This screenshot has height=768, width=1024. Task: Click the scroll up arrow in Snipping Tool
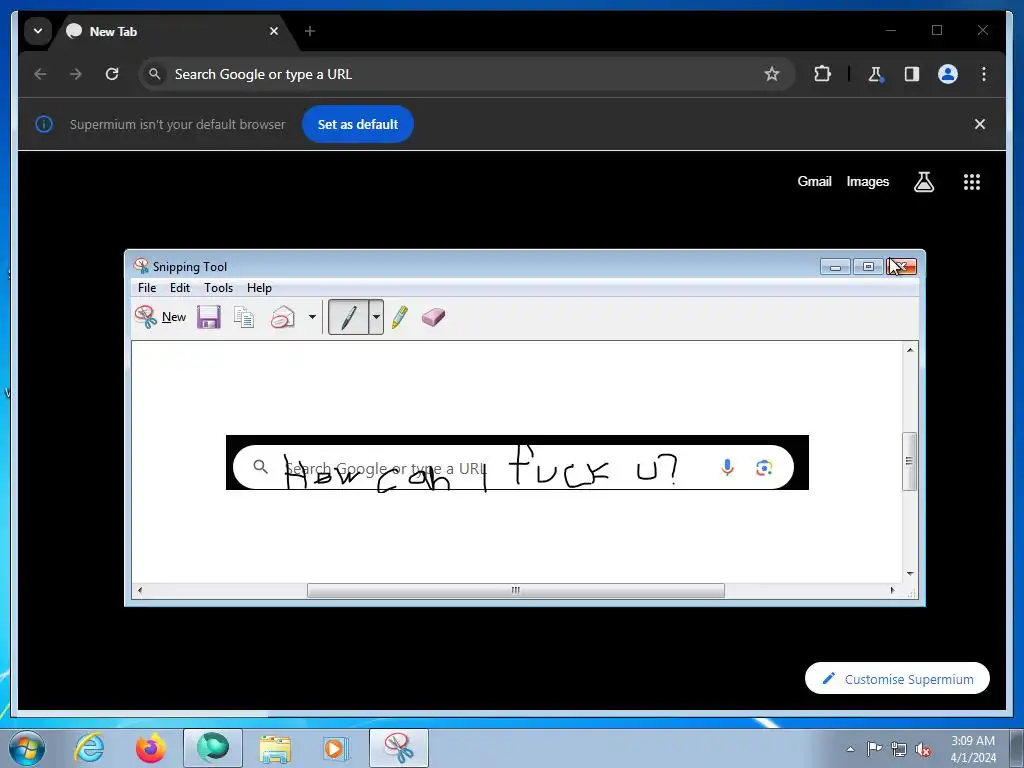(910, 350)
